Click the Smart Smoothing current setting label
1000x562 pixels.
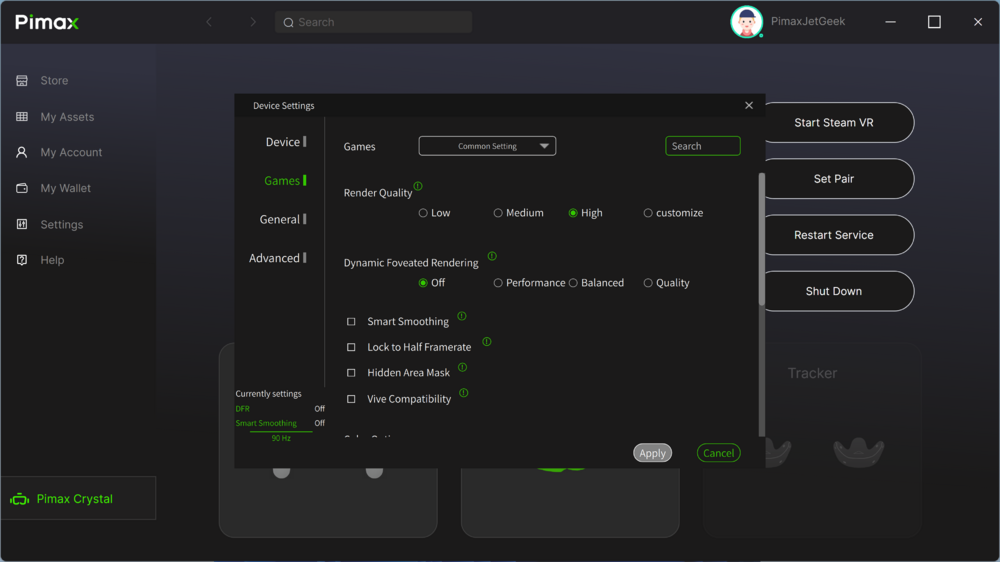[x=266, y=423]
